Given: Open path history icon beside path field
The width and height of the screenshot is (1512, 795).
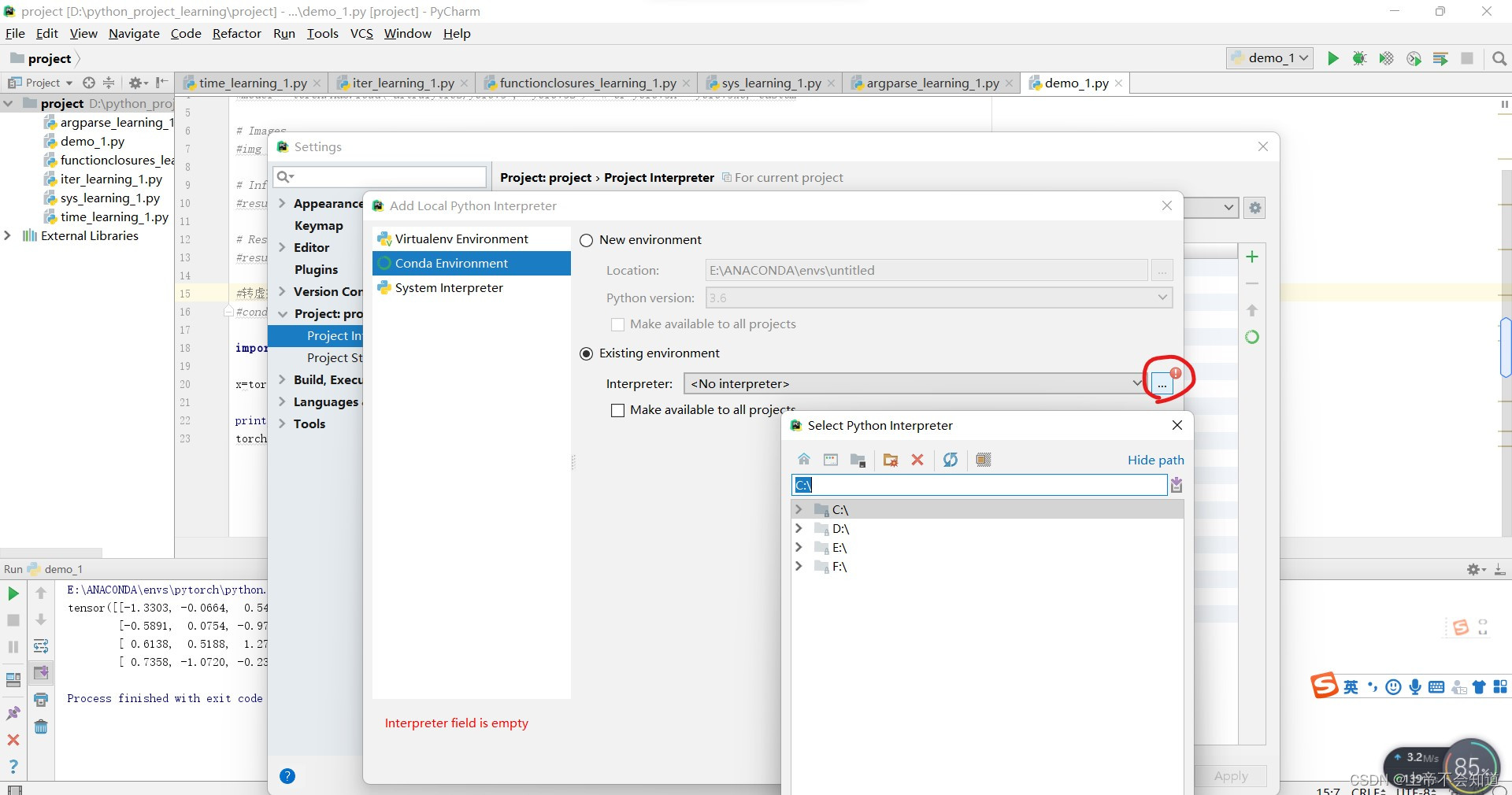Looking at the screenshot, I should [x=1177, y=485].
